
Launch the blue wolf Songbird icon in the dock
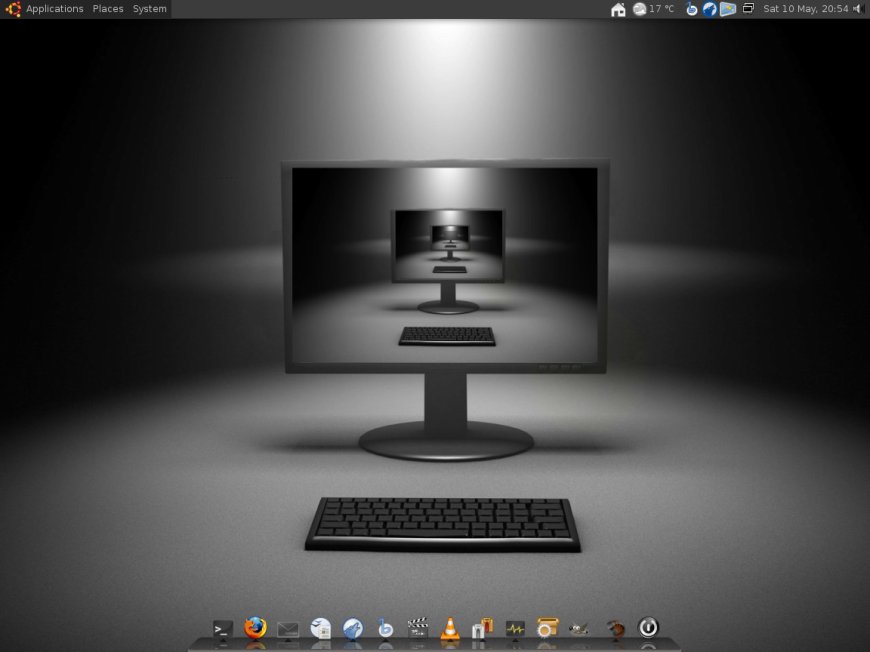point(352,628)
